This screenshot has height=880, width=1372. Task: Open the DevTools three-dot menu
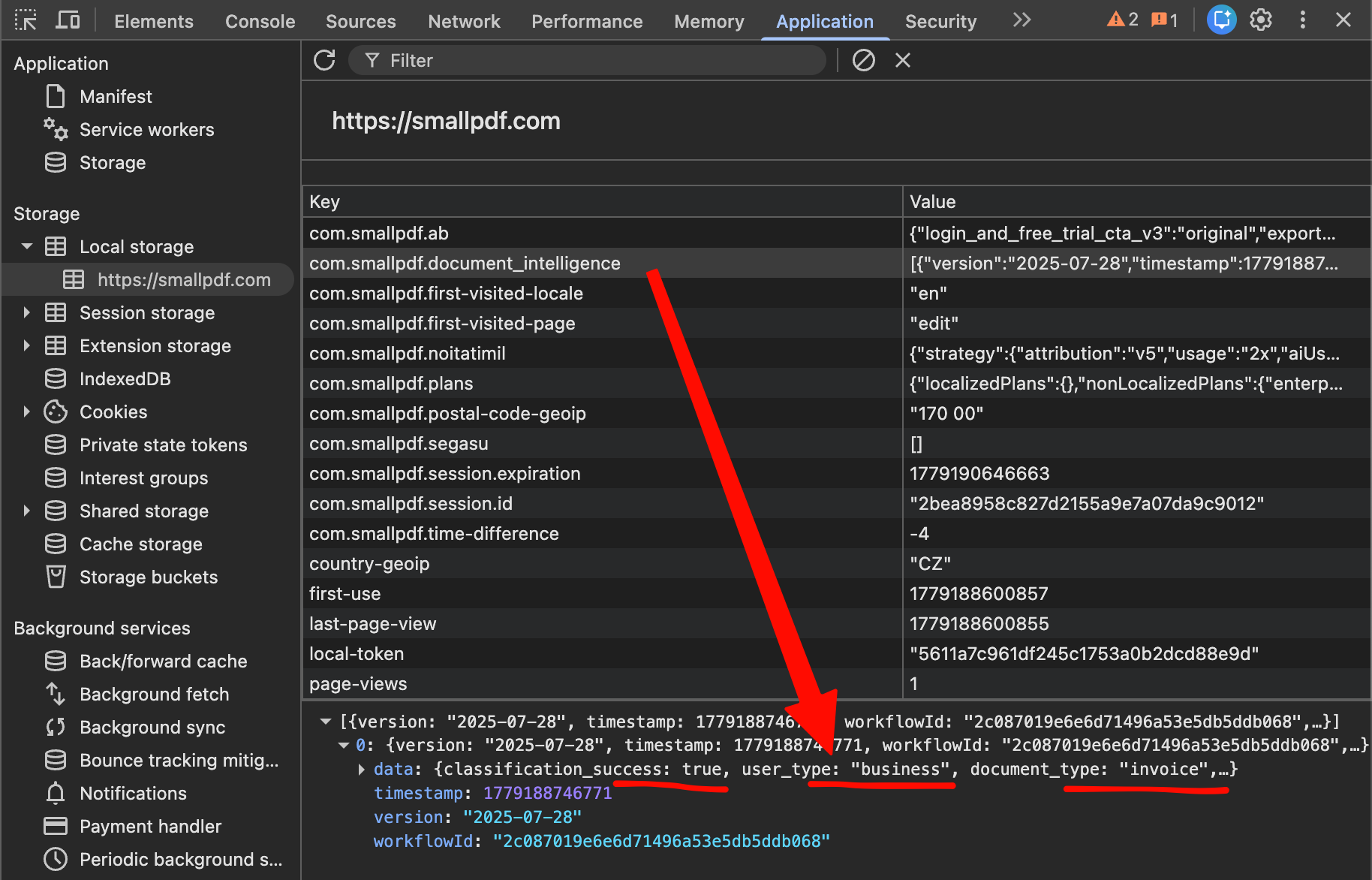pos(1303,20)
